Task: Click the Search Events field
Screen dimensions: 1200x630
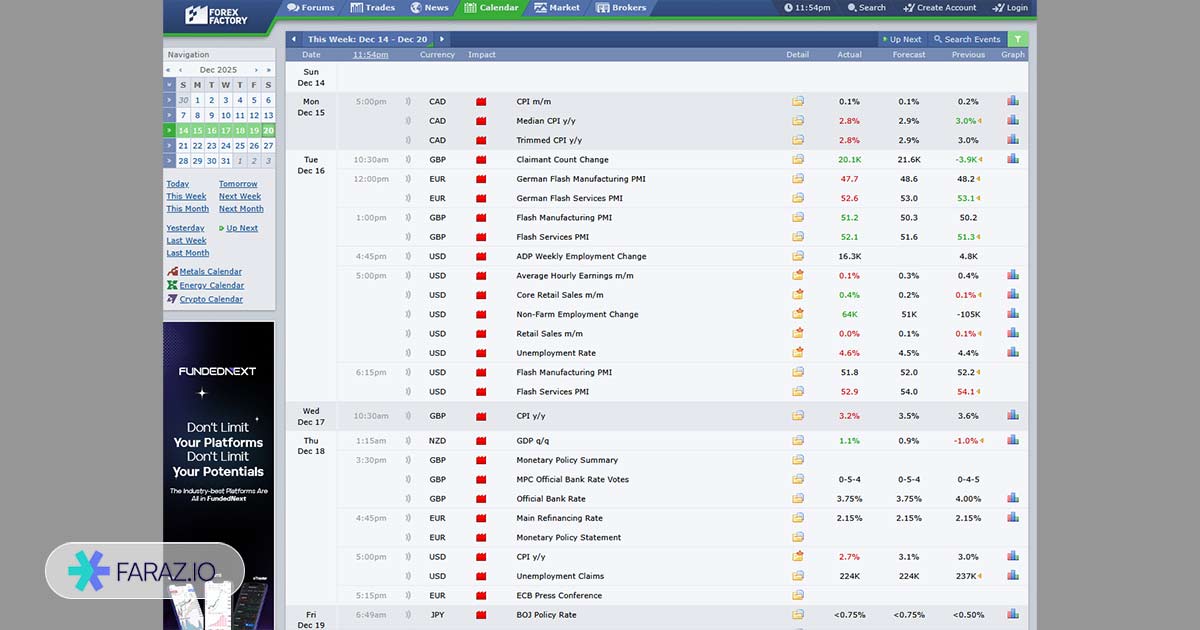Action: tap(966, 39)
